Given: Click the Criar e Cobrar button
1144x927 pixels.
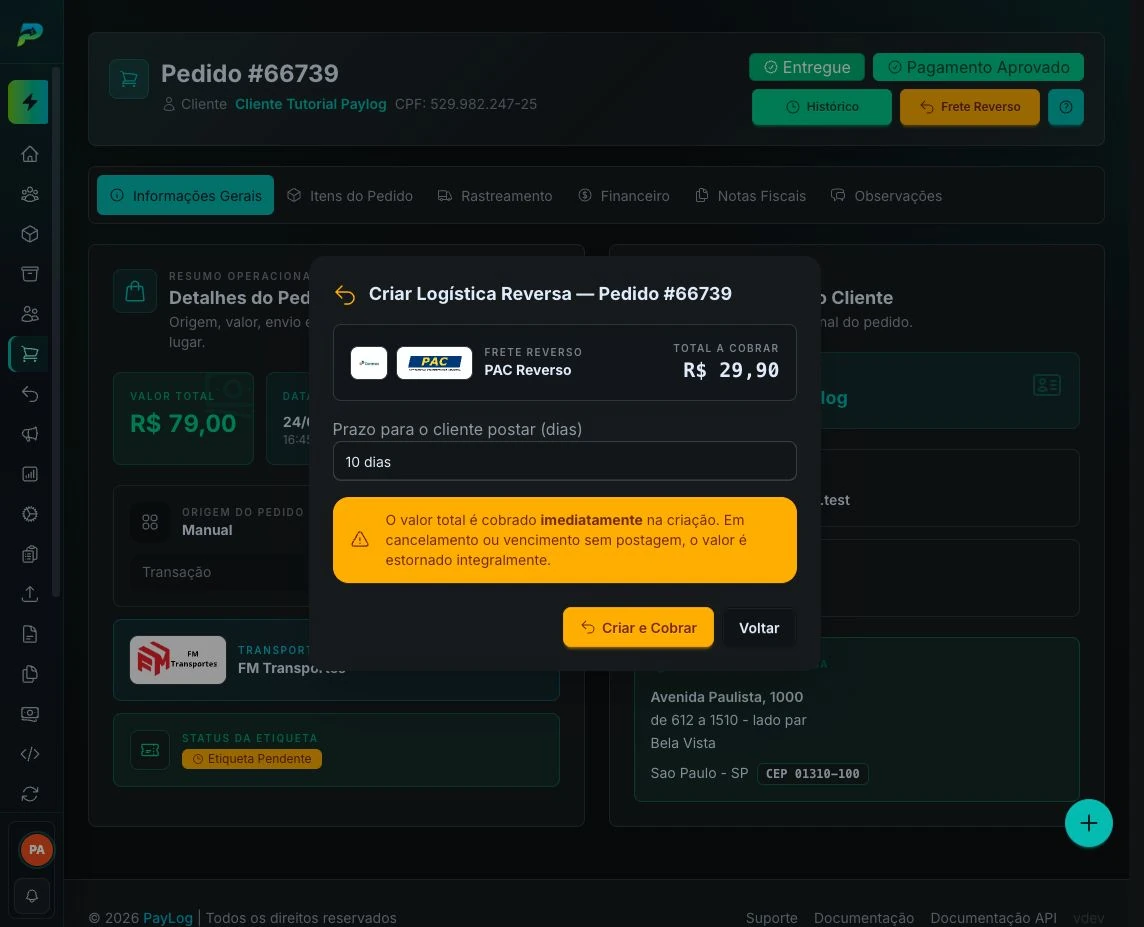Looking at the screenshot, I should point(638,627).
